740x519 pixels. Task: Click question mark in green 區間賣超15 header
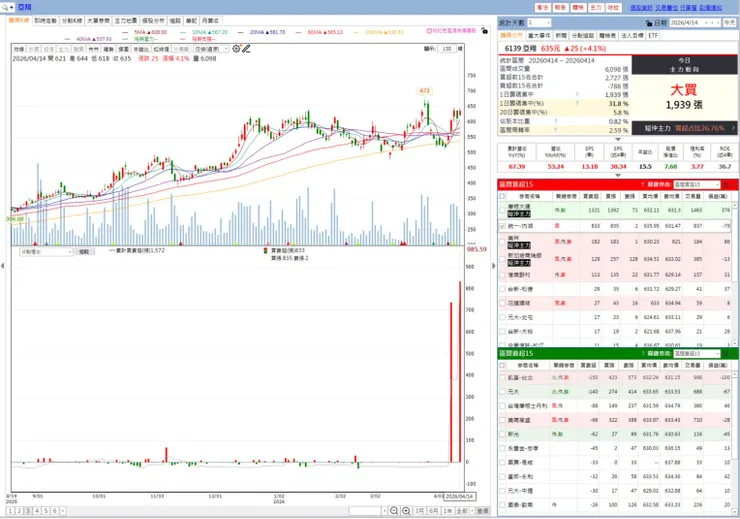point(642,353)
